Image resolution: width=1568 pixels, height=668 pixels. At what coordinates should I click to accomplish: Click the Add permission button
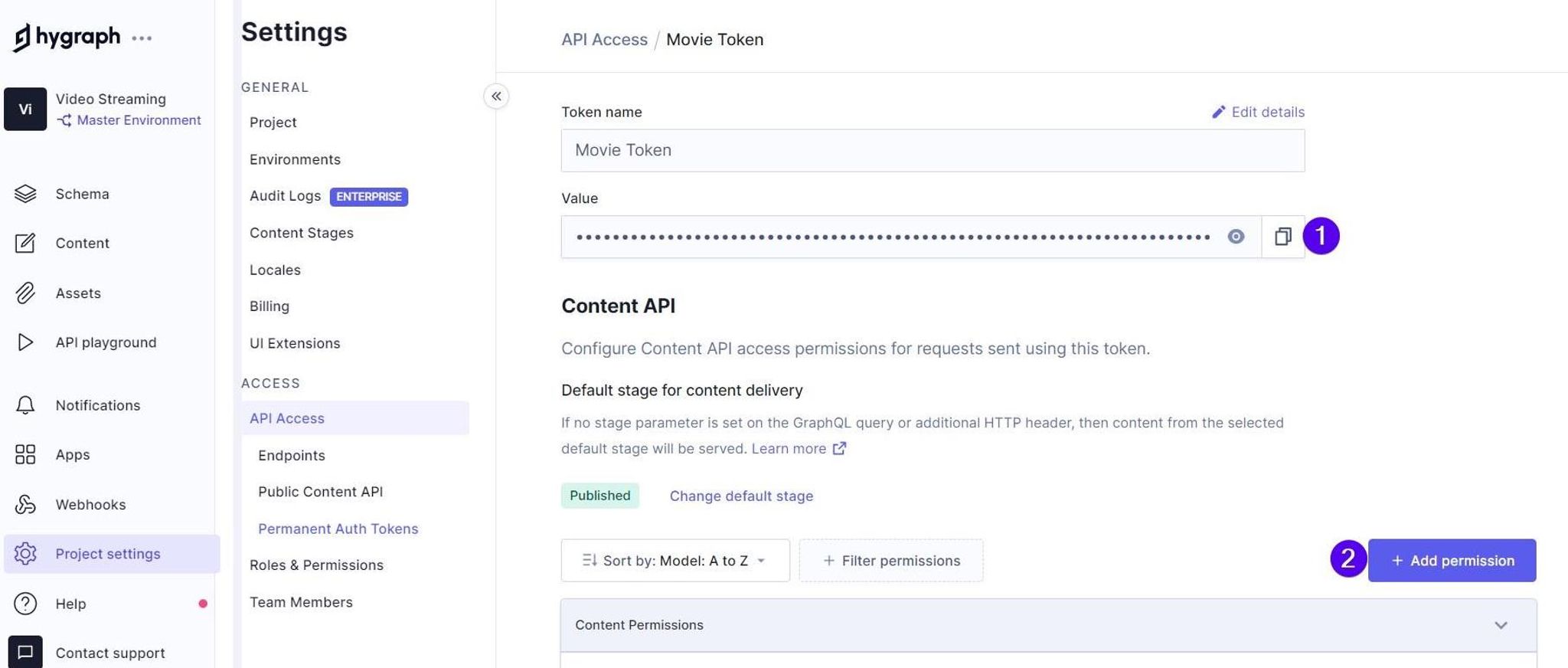click(1452, 561)
